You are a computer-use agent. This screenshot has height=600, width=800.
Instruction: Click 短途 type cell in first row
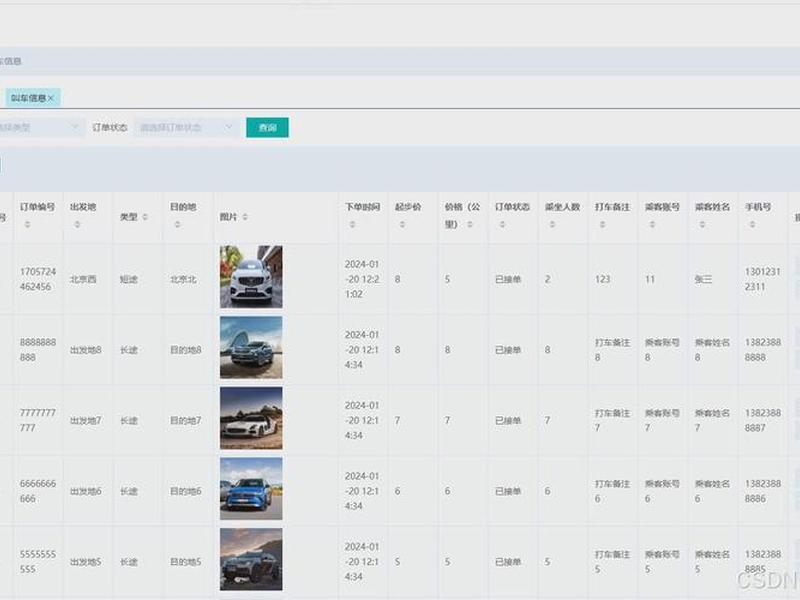coord(129,279)
